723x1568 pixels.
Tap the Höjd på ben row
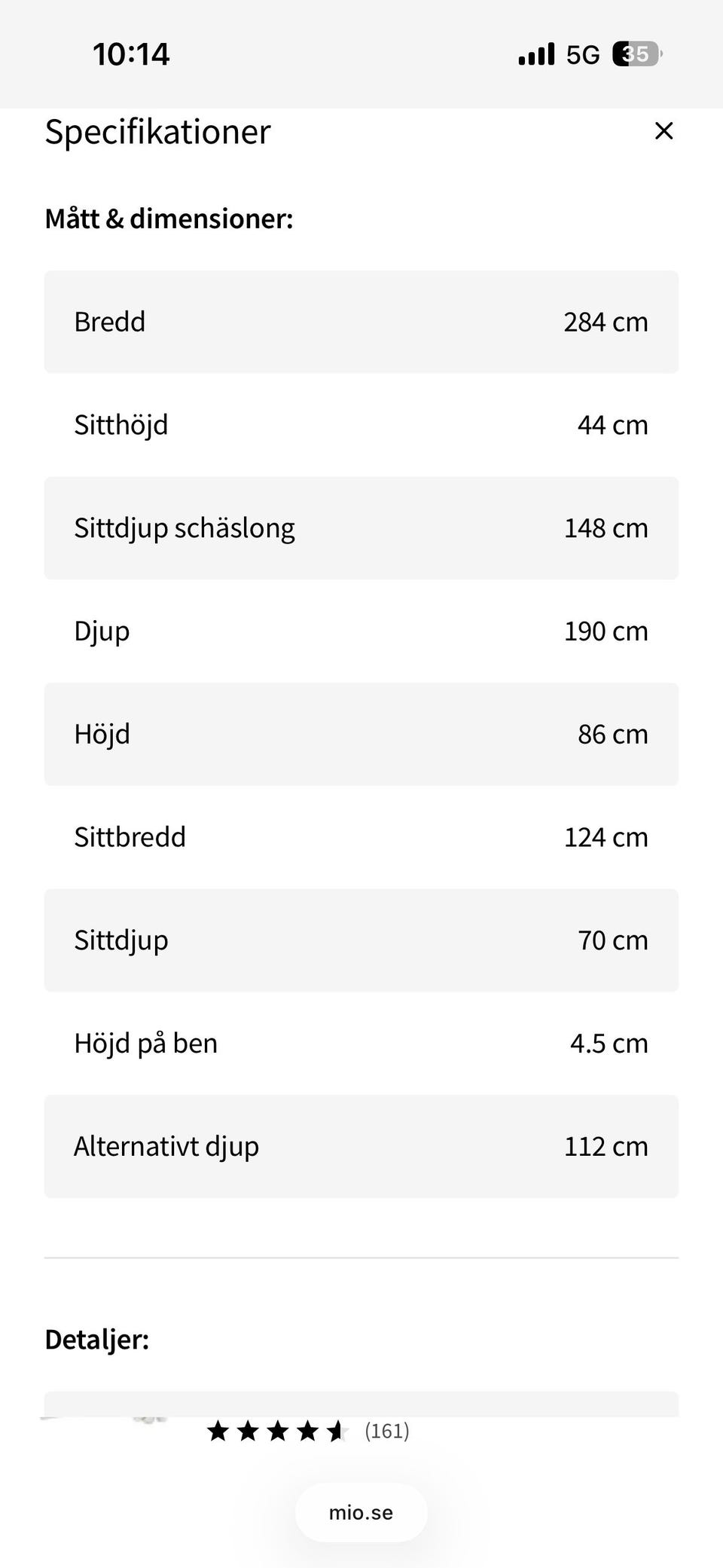point(361,1044)
